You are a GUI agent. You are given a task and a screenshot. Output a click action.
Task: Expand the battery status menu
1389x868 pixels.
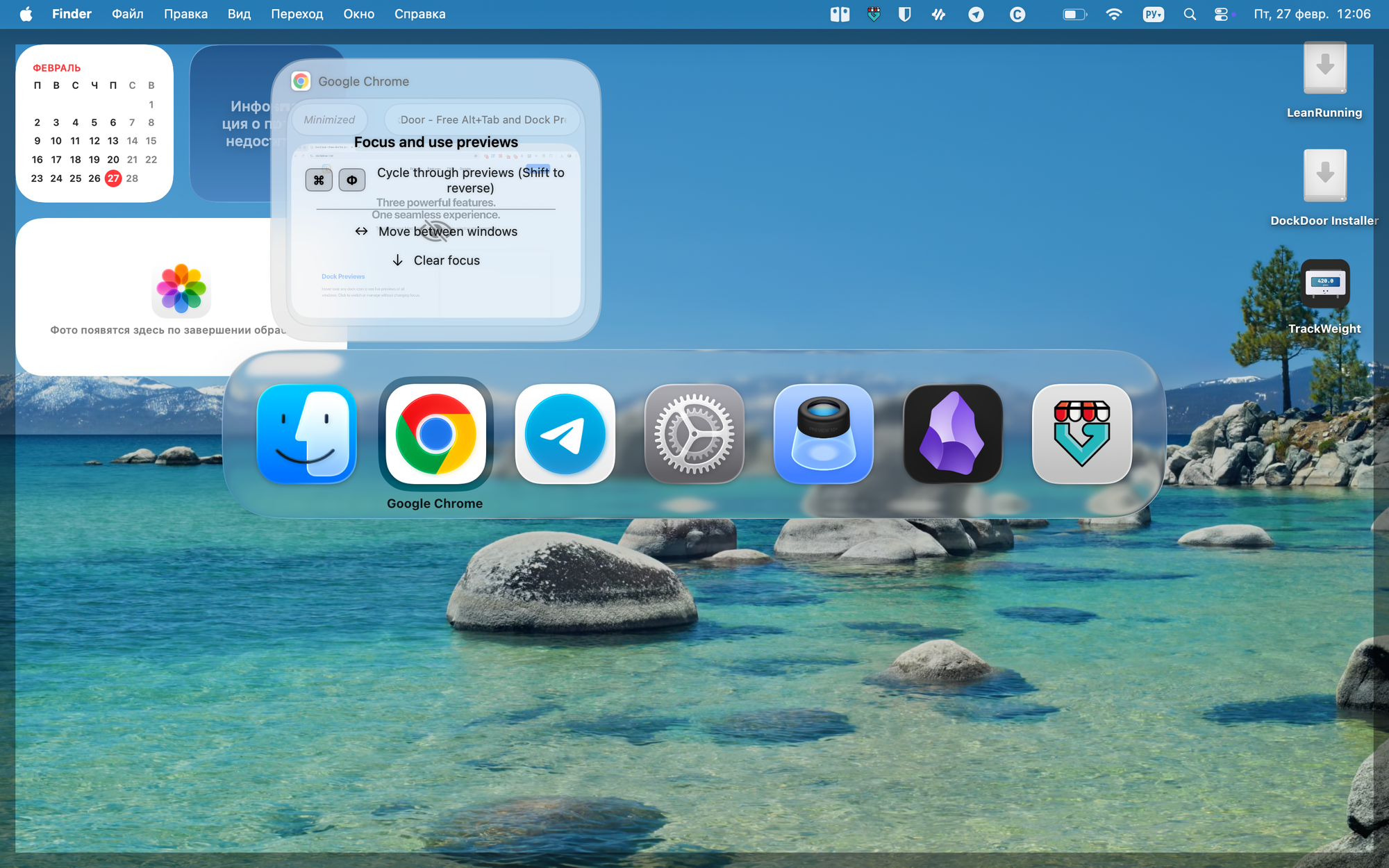pos(1074,15)
